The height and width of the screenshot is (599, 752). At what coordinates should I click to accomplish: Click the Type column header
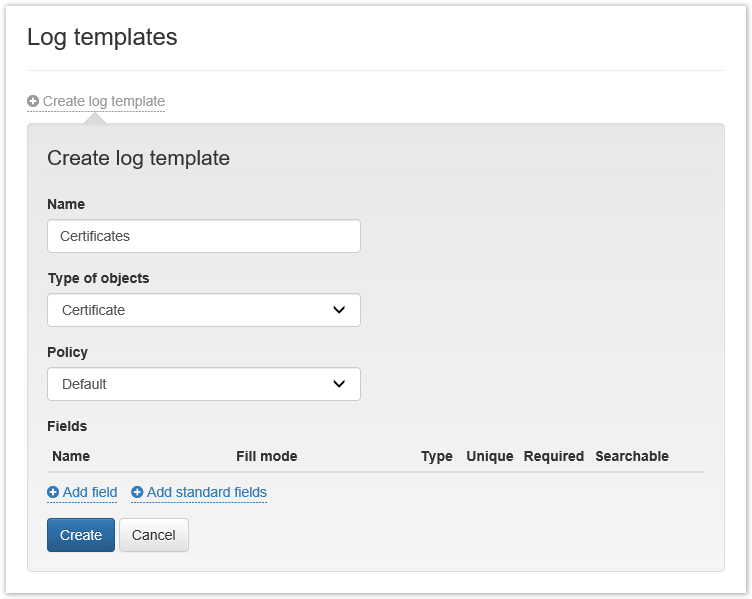tap(437, 456)
